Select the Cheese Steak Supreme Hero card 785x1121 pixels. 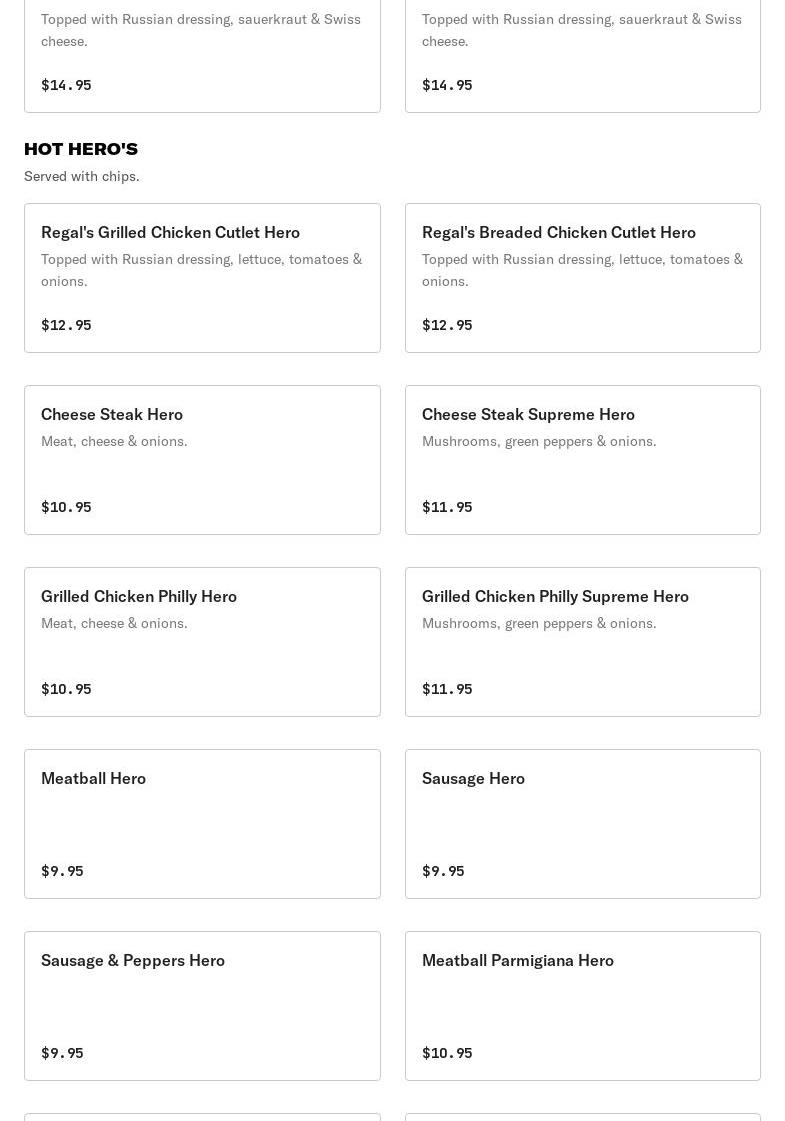(x=583, y=460)
